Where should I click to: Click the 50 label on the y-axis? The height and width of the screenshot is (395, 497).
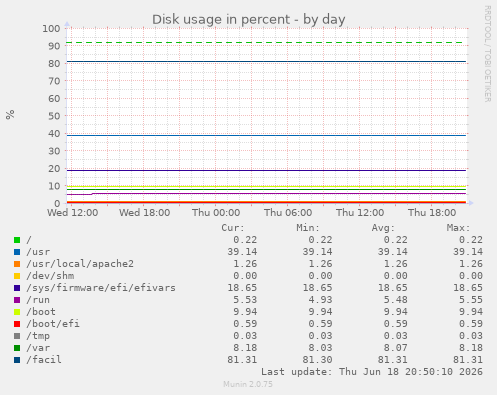coord(54,116)
